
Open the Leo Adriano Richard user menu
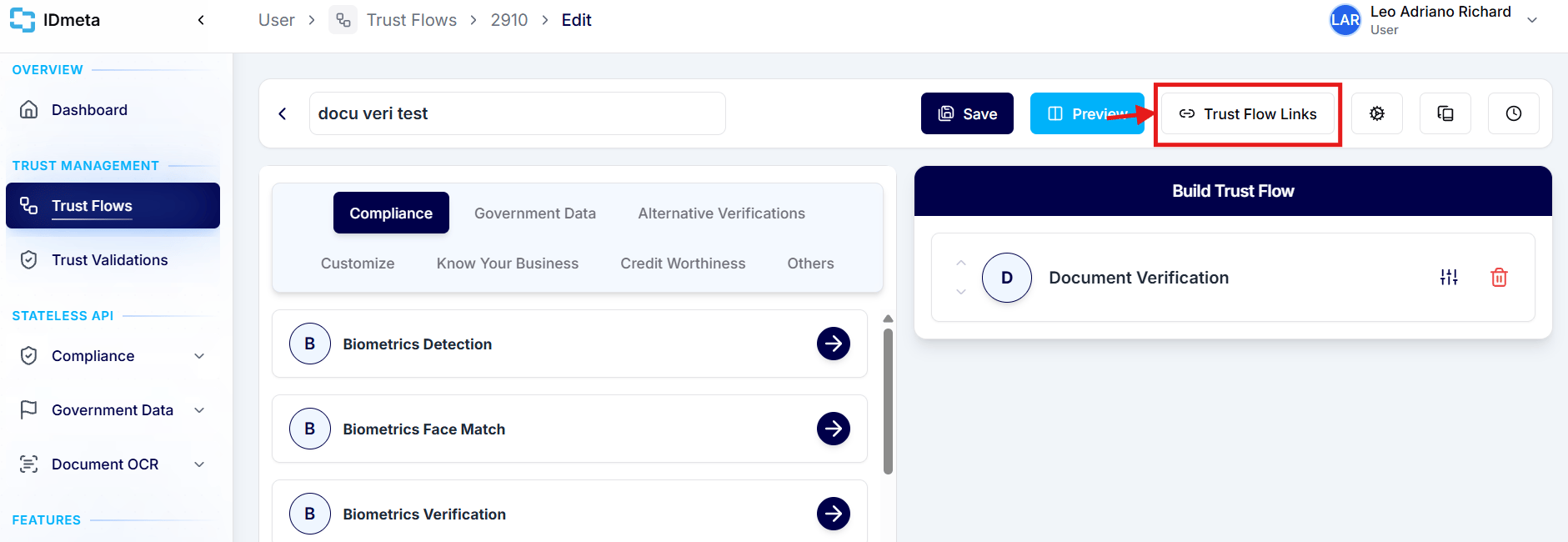point(1434,20)
